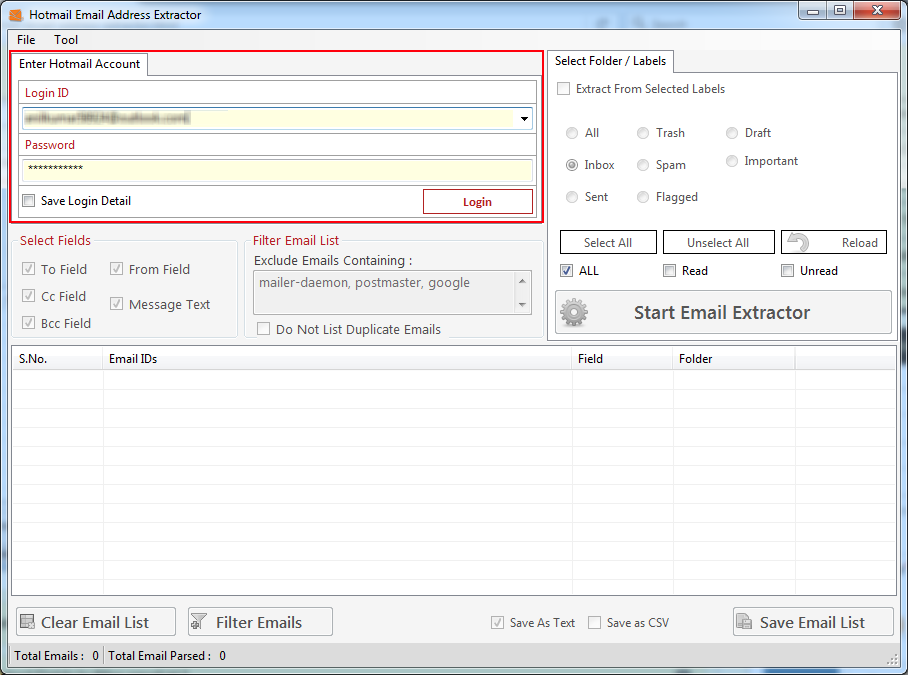Click the S.No. column header

click(x=57, y=359)
